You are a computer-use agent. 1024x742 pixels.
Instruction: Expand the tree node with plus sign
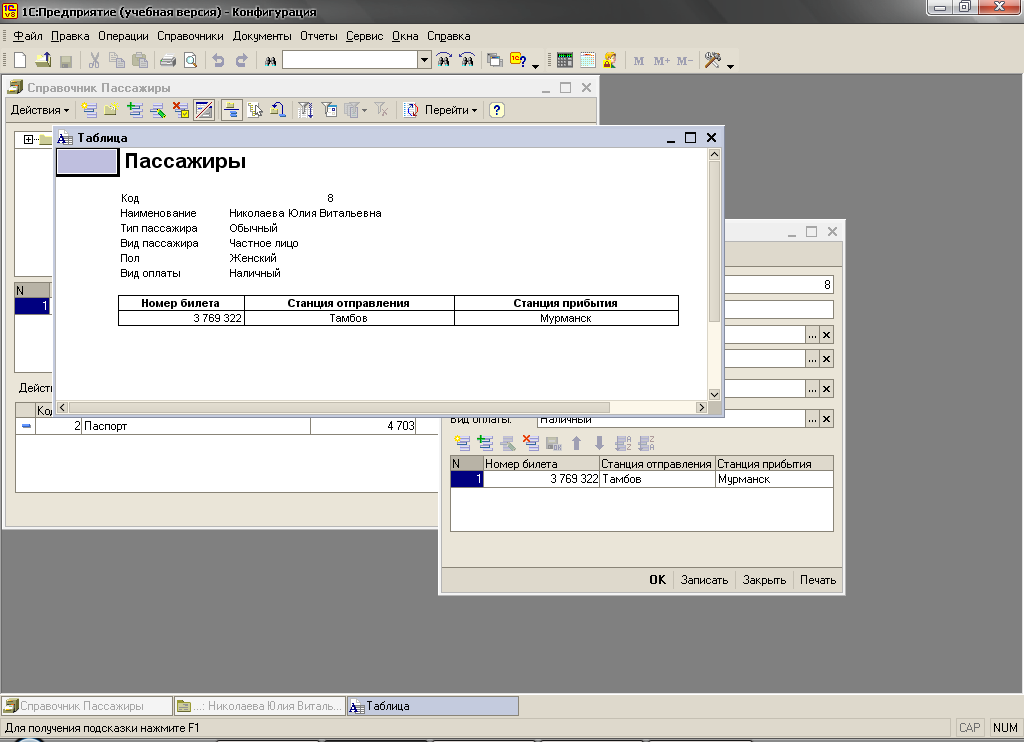pyautogui.click(x=29, y=139)
